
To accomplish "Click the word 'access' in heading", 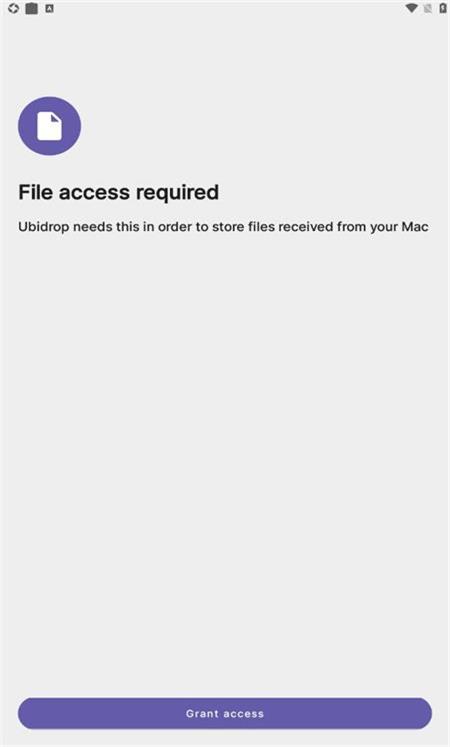I will pyautogui.click(x=94, y=193).
